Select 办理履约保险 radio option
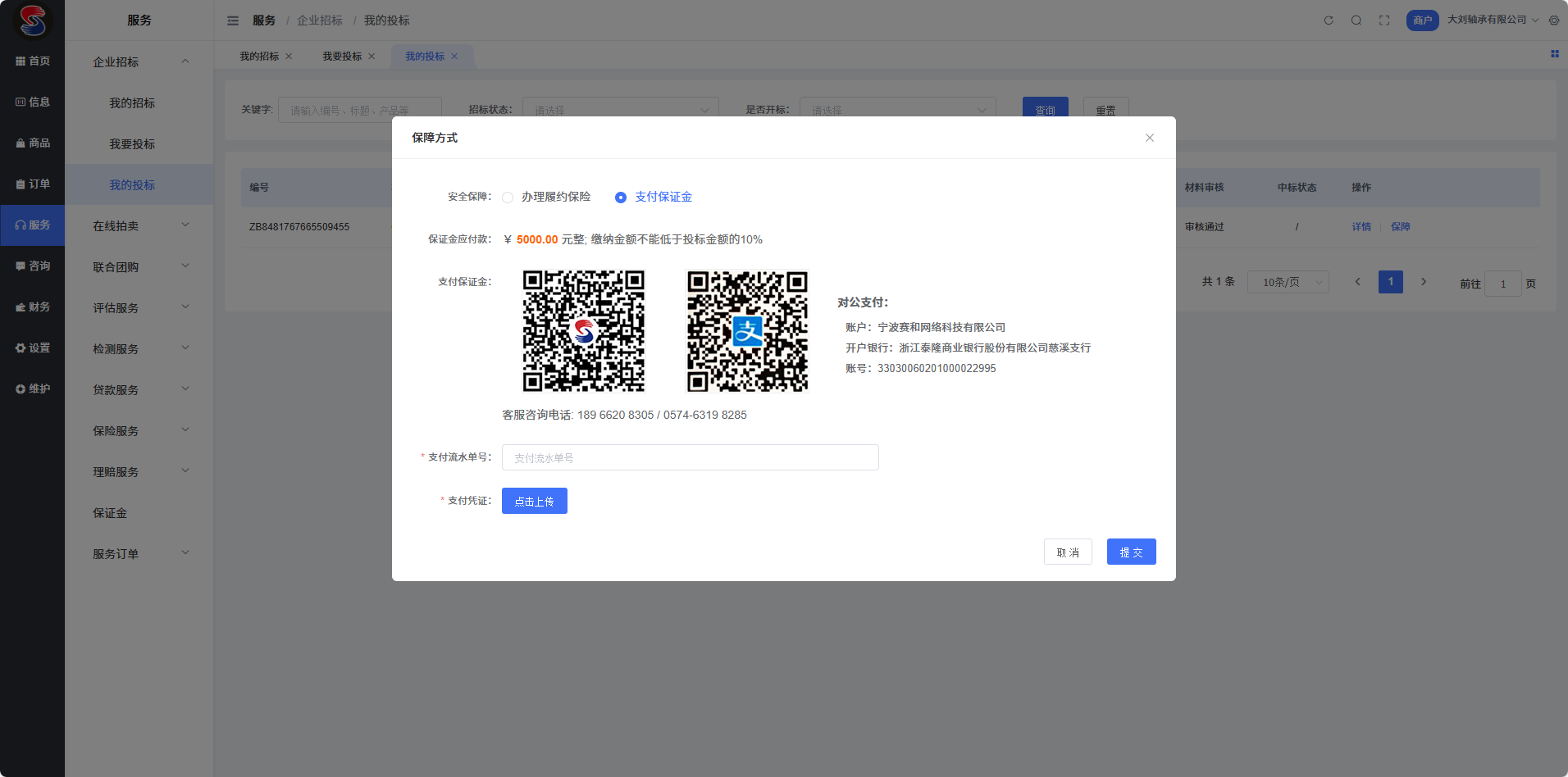The height and width of the screenshot is (777, 1568). coord(508,198)
